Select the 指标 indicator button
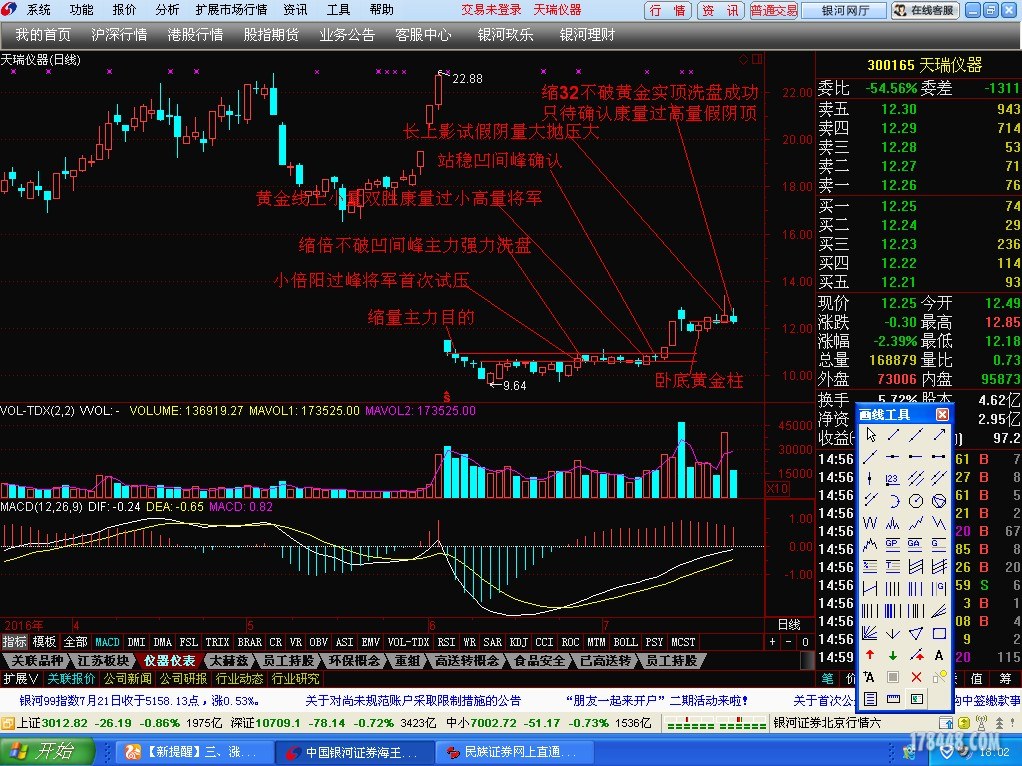Image resolution: width=1022 pixels, height=766 pixels. [15, 642]
